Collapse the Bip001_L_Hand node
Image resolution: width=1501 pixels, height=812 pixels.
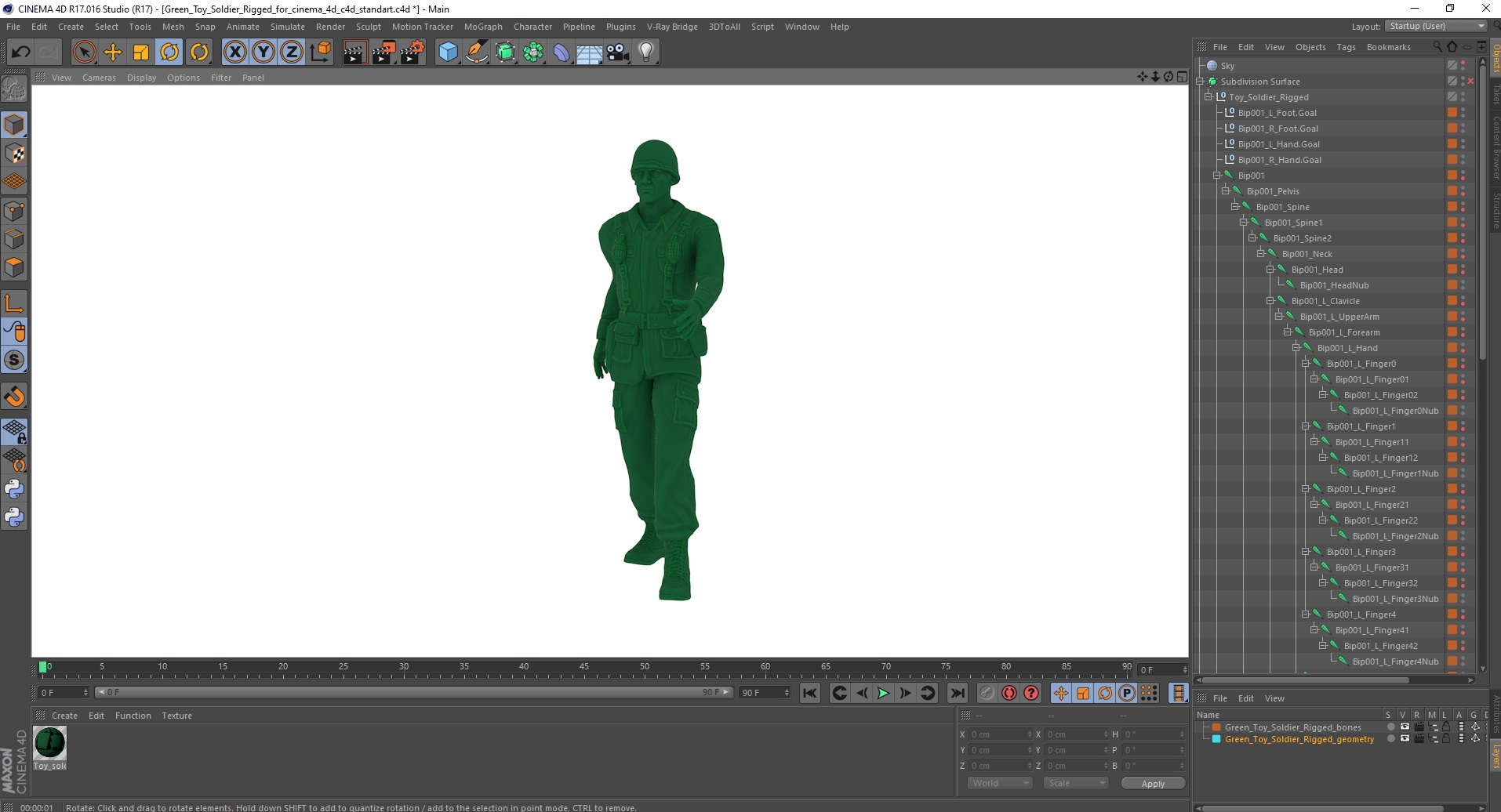(x=1296, y=348)
